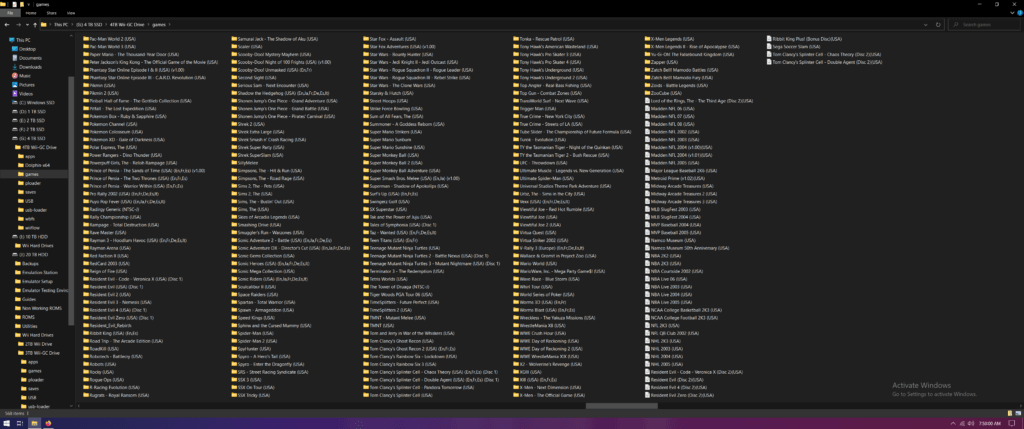The image size is (1024, 429).
Task: Open Music in the sidebar
Action: point(22,76)
